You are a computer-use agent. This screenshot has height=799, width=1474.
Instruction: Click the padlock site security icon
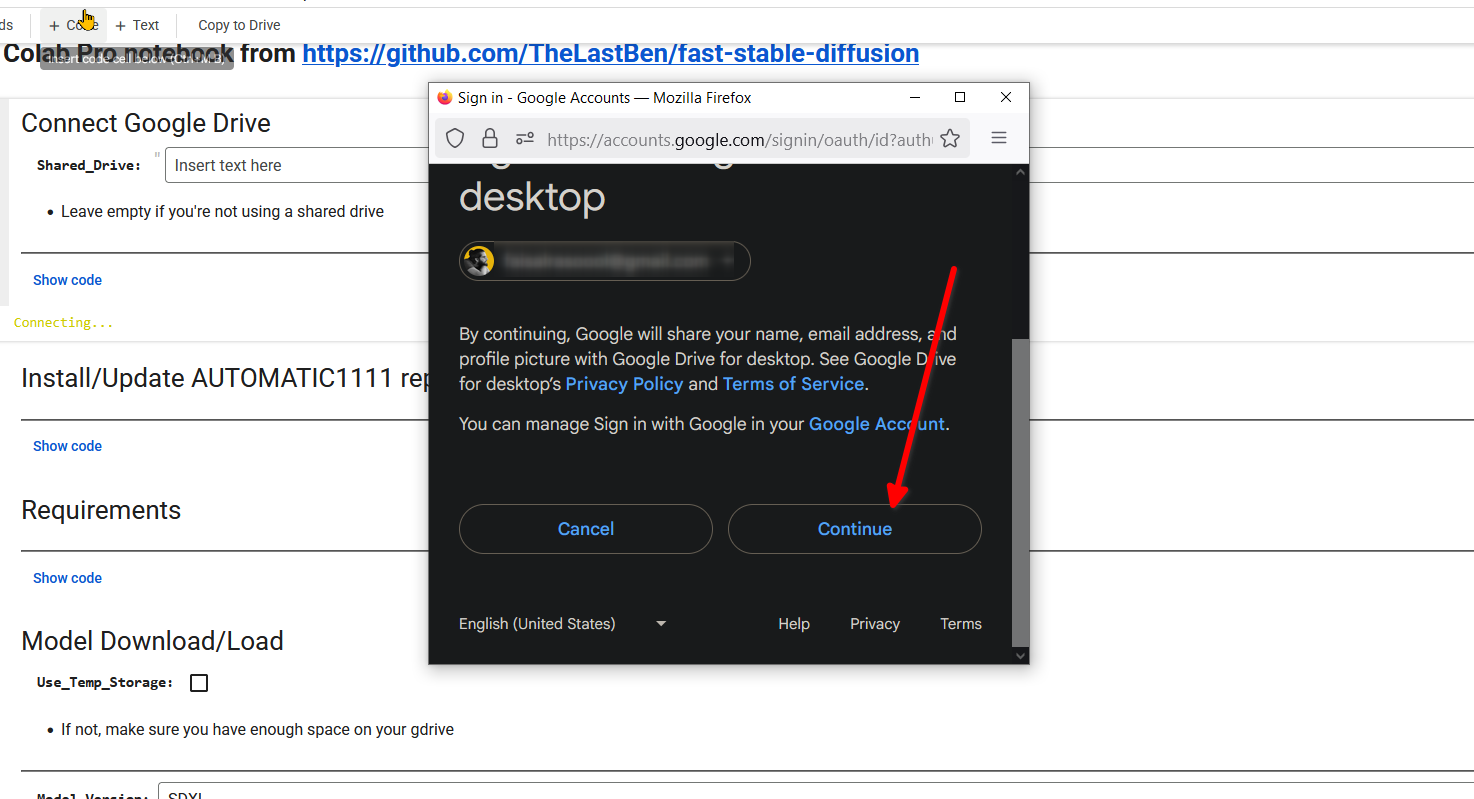pyautogui.click(x=490, y=138)
